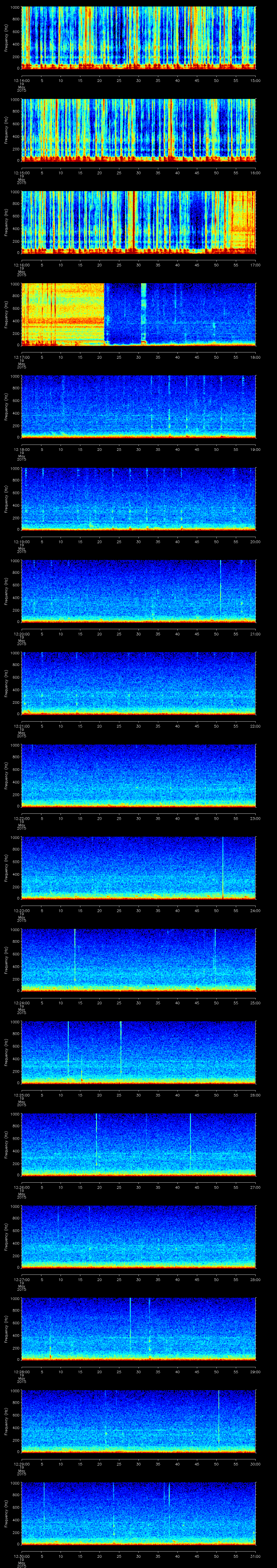Select the 12:24:00 start time label

point(22,1003)
